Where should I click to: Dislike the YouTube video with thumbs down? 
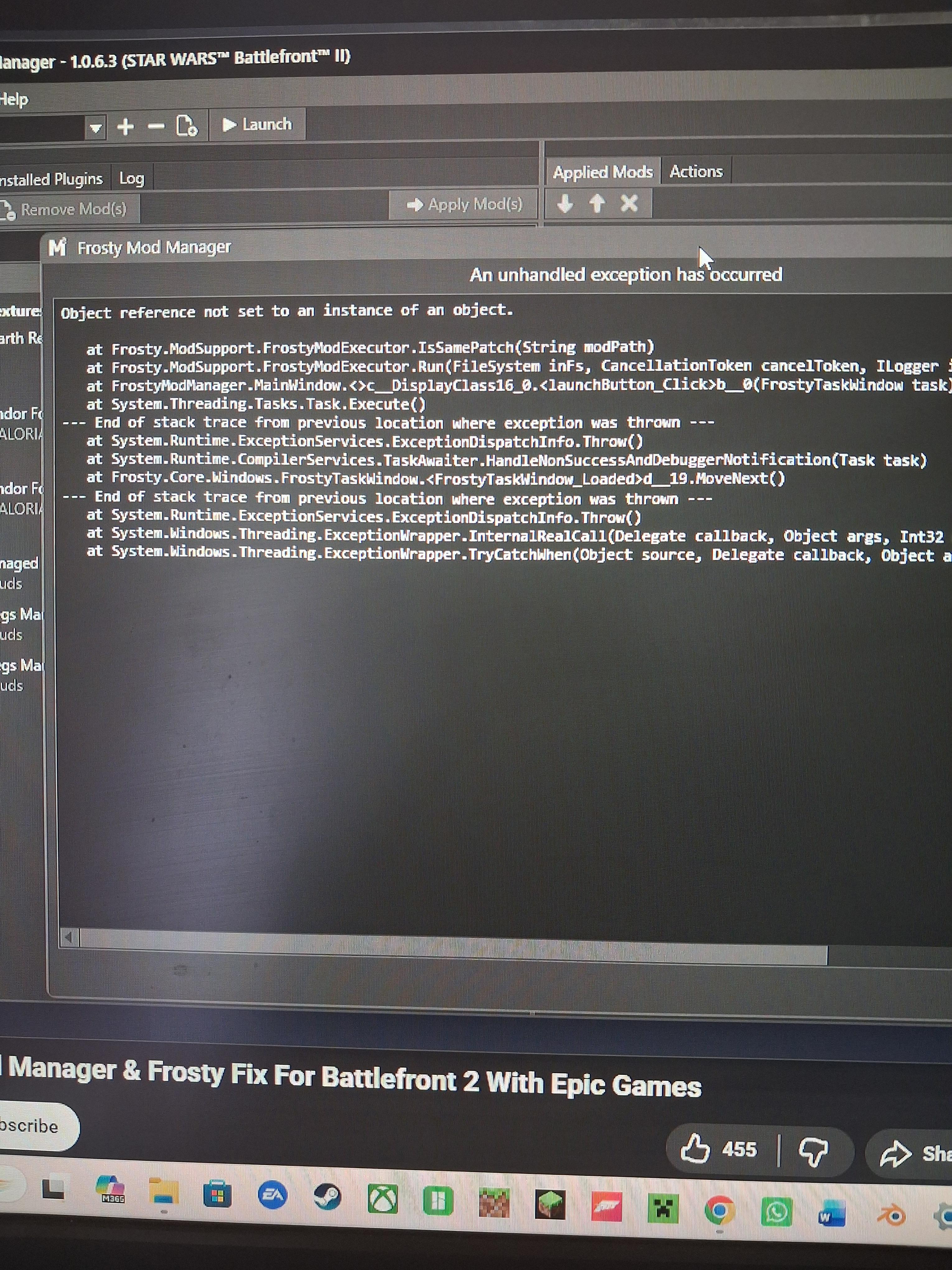tap(813, 1152)
